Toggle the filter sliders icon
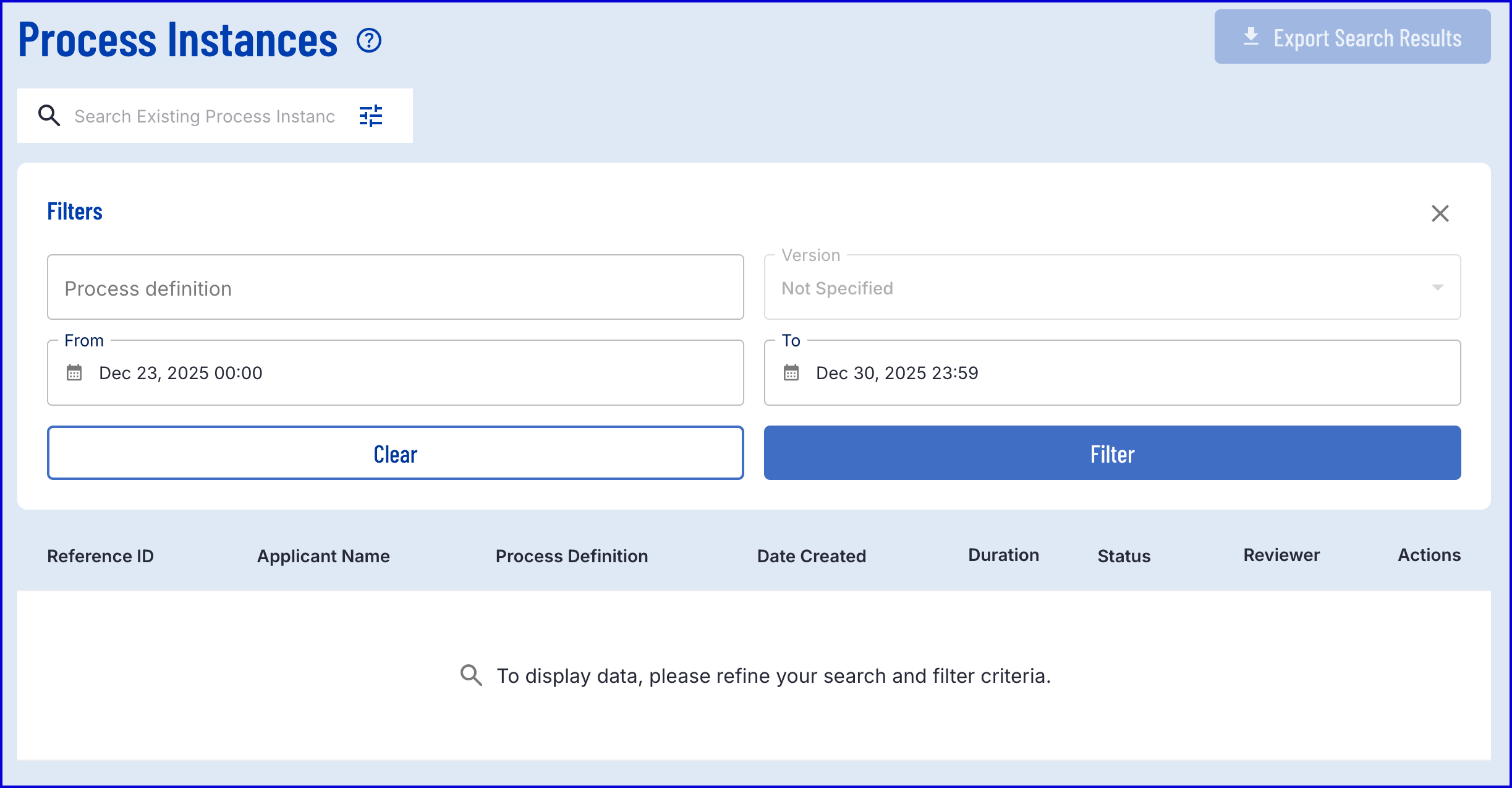The width and height of the screenshot is (1512, 788). pyautogui.click(x=371, y=116)
